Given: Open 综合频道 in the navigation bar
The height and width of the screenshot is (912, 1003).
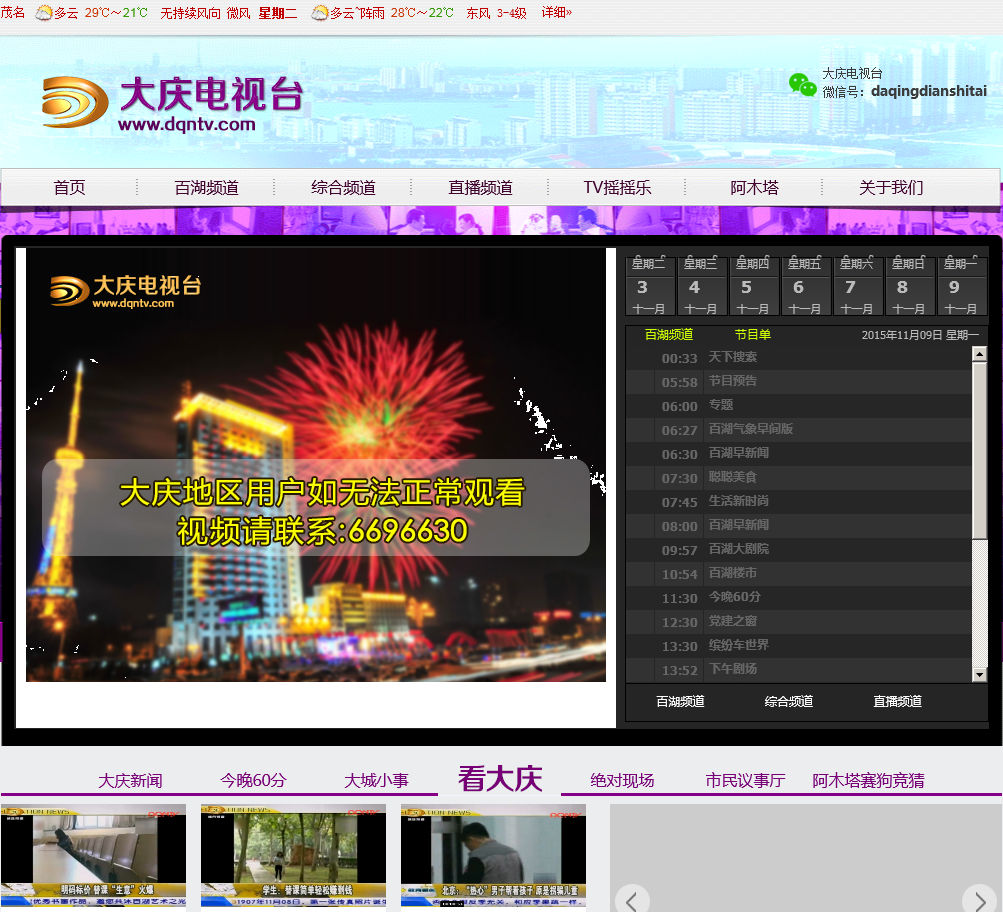Looking at the screenshot, I should [x=344, y=187].
